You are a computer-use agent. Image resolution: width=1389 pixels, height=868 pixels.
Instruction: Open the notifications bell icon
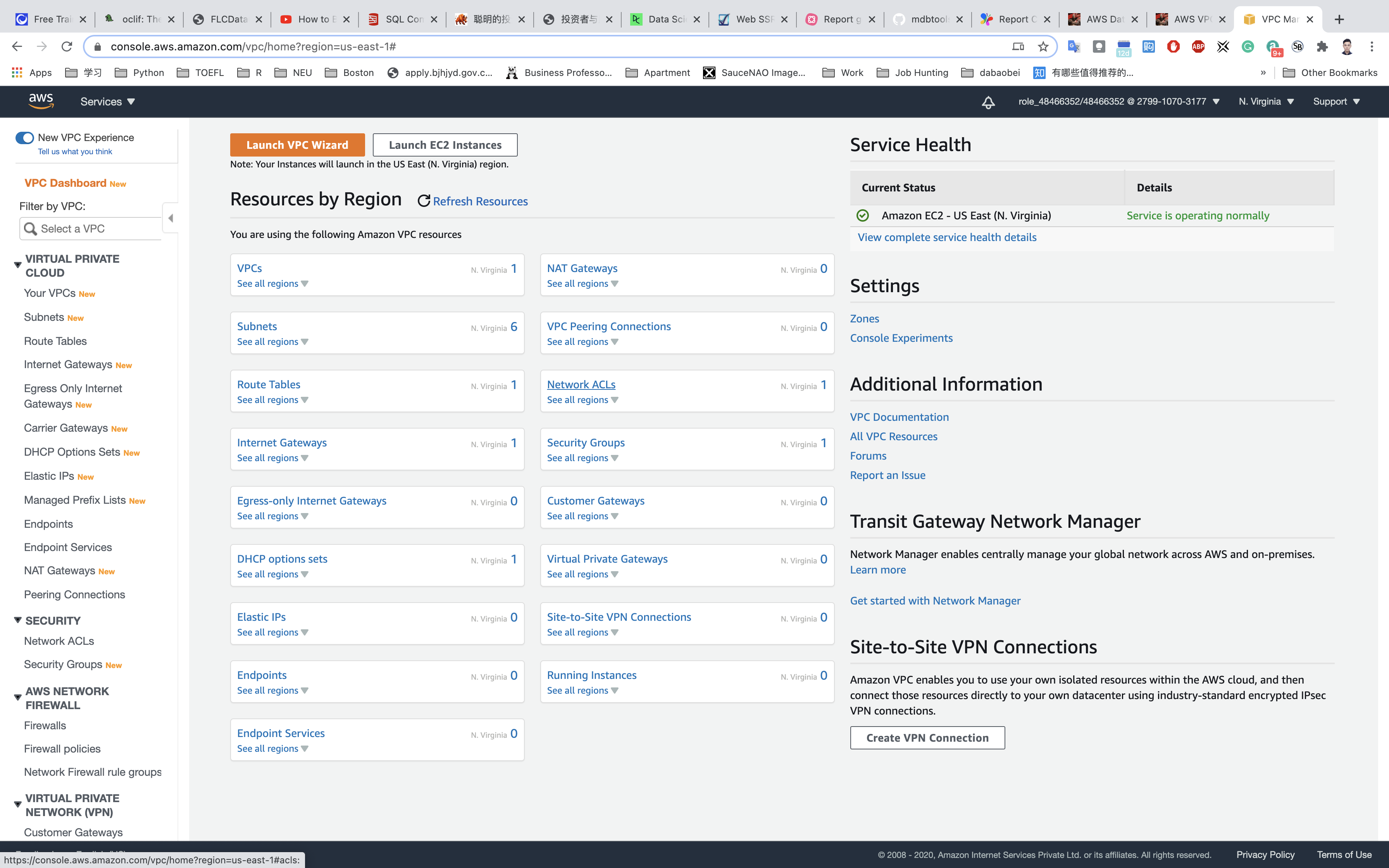[x=988, y=102]
